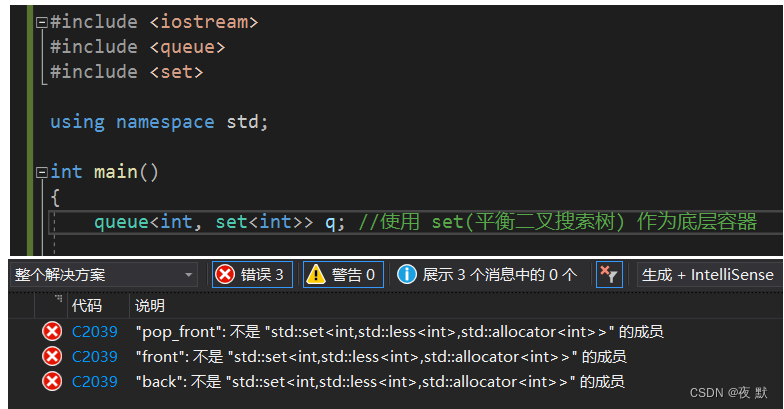Click the clear filter funnel icon
The image size is (784, 409).
coord(609,274)
